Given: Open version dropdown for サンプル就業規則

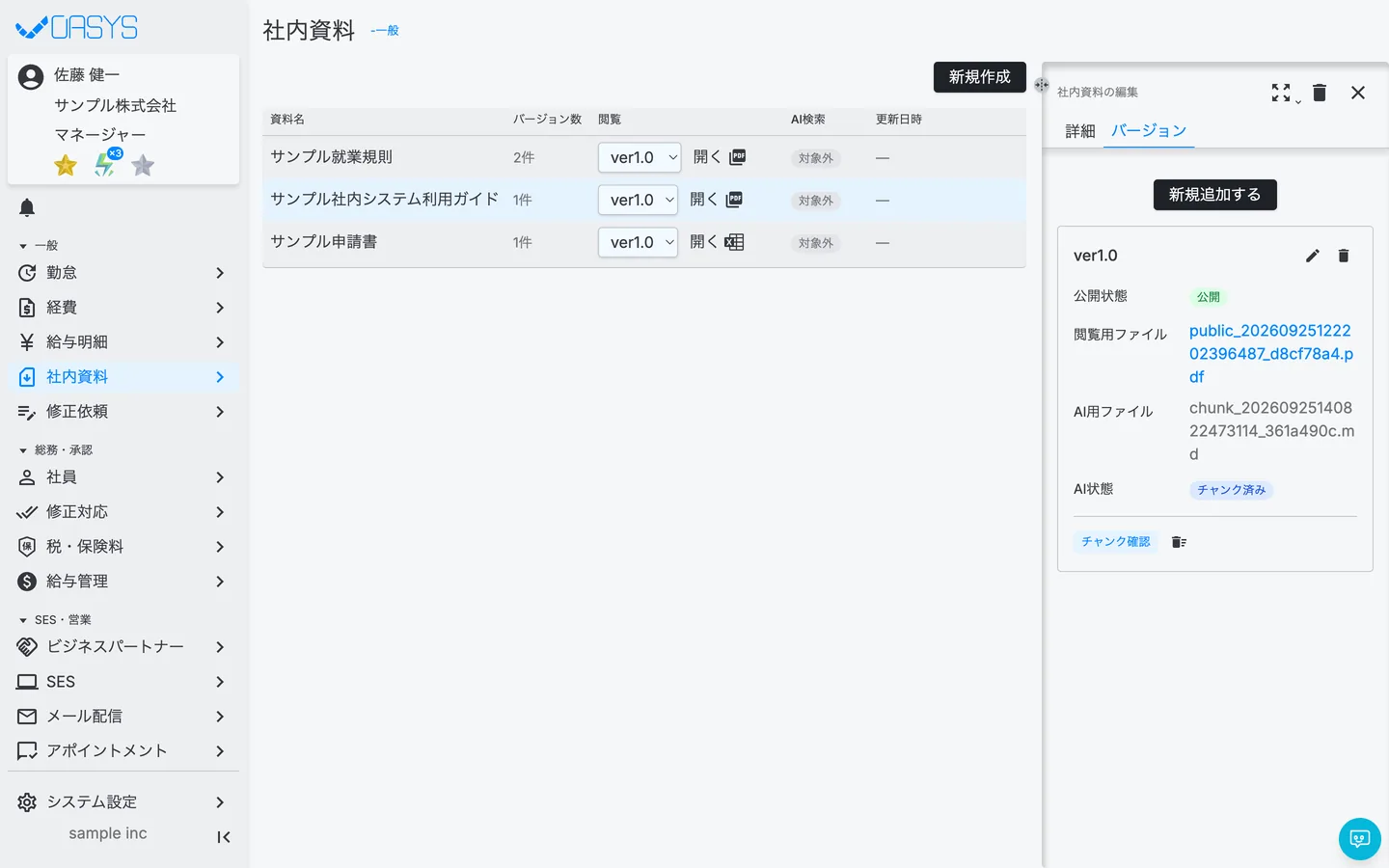Looking at the screenshot, I should [x=640, y=157].
